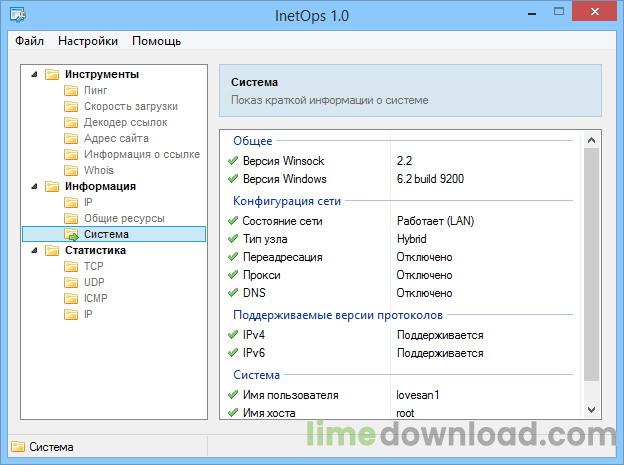Click the Whois folder icon

[x=71, y=170]
